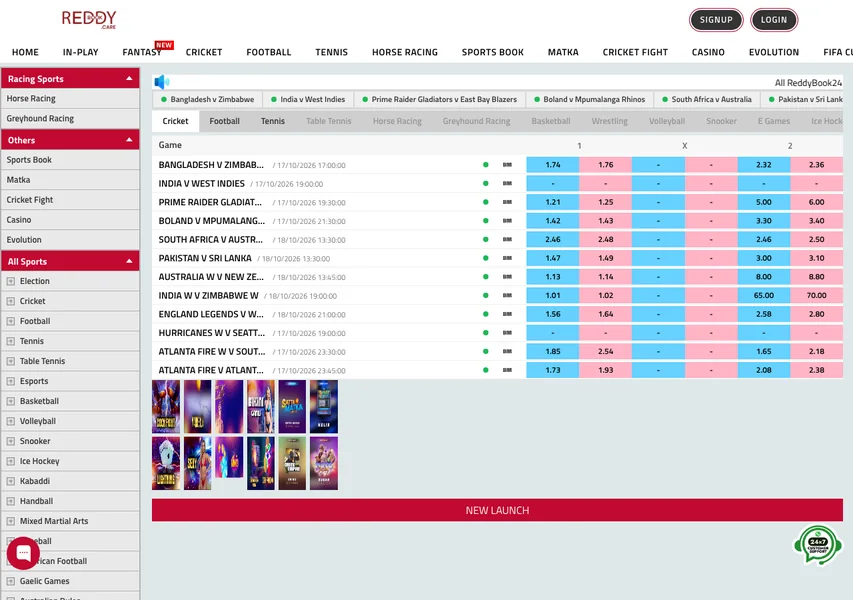Open South Africa v Australia ticker link
The height and width of the screenshot is (600, 853).
[x=706, y=100]
